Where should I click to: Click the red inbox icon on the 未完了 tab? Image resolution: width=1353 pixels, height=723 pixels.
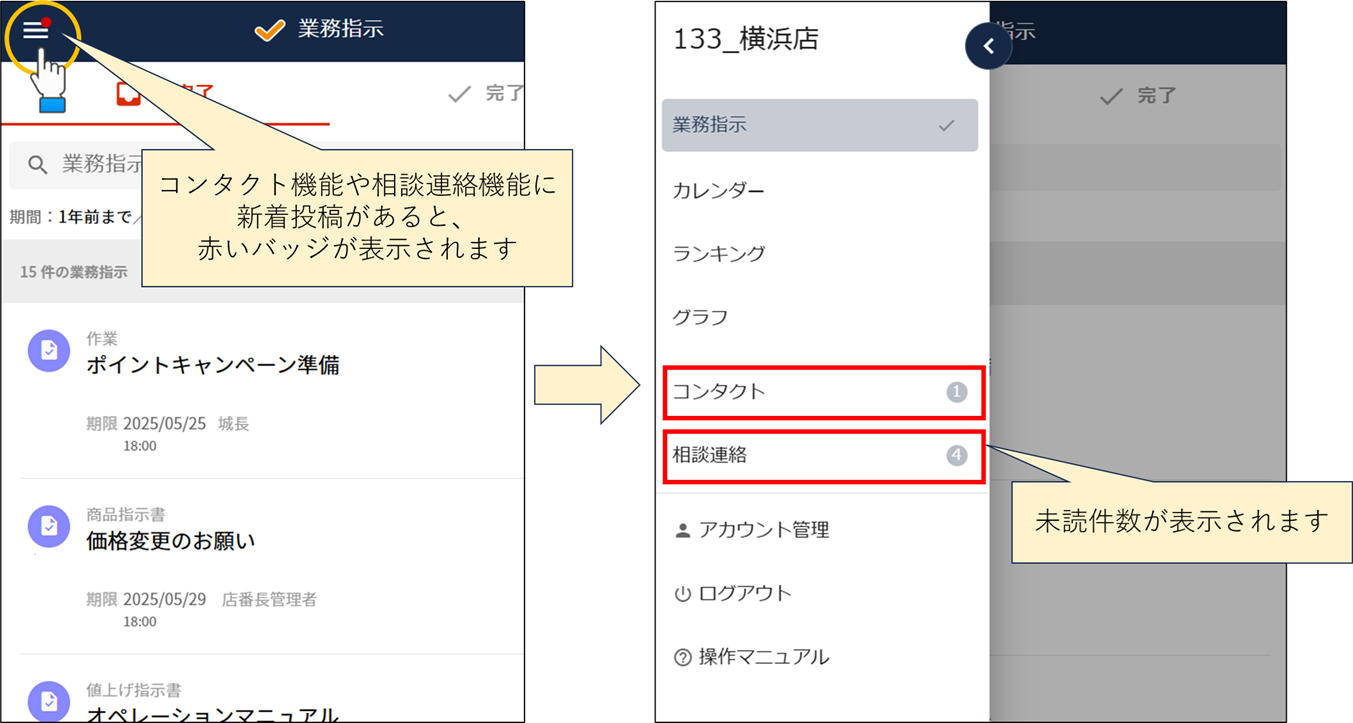(127, 94)
